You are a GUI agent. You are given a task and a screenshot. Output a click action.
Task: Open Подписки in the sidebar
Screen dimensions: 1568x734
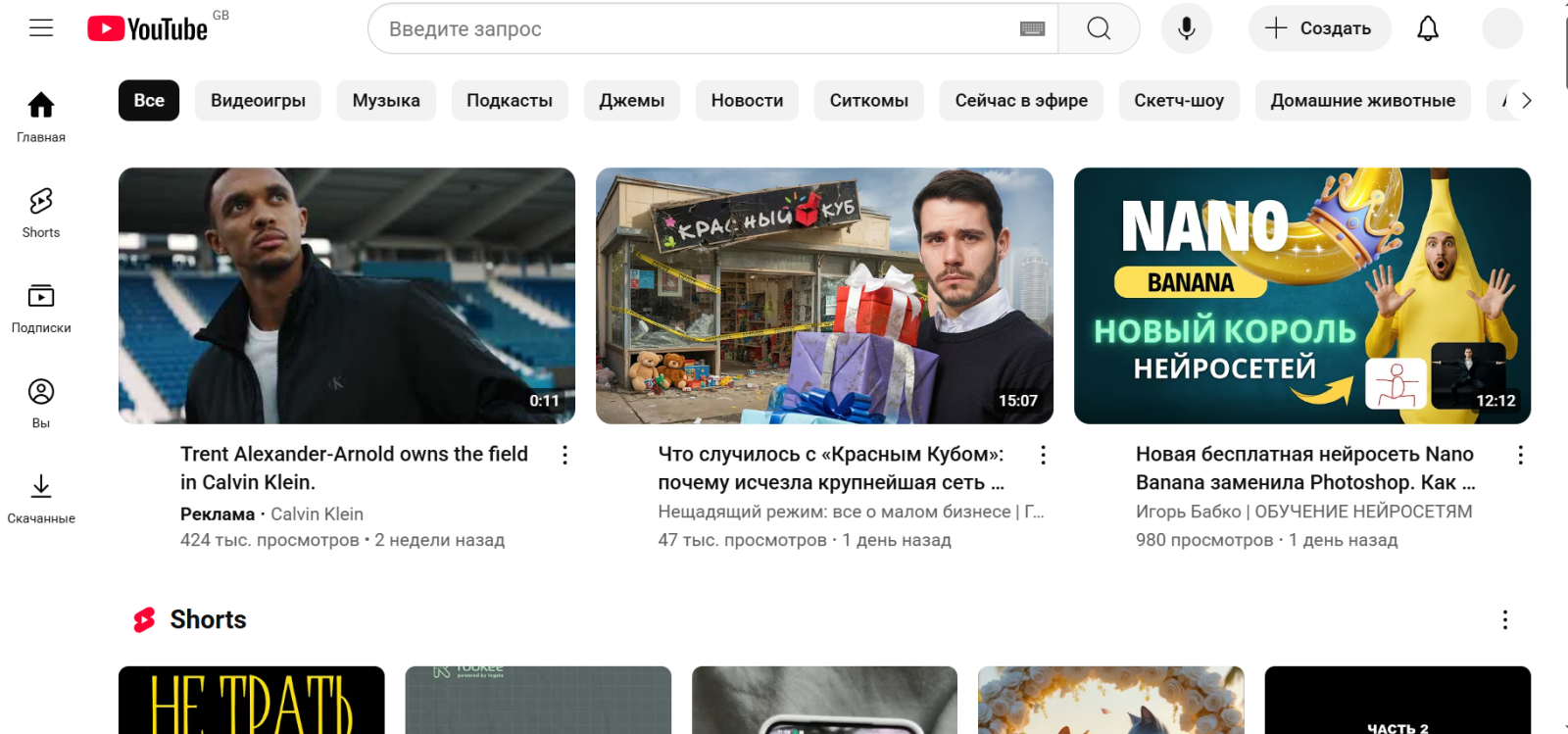coord(41,308)
